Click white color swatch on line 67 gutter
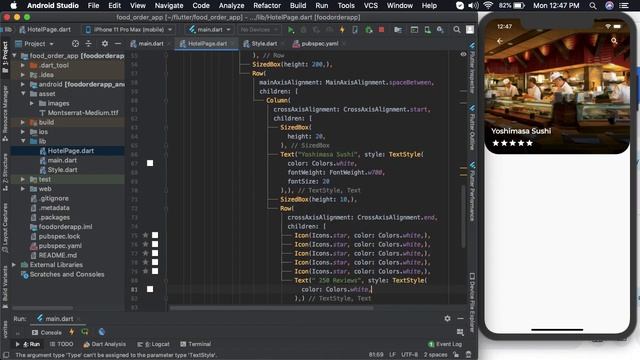Screen dimensions: 640x360 (x=150, y=163)
